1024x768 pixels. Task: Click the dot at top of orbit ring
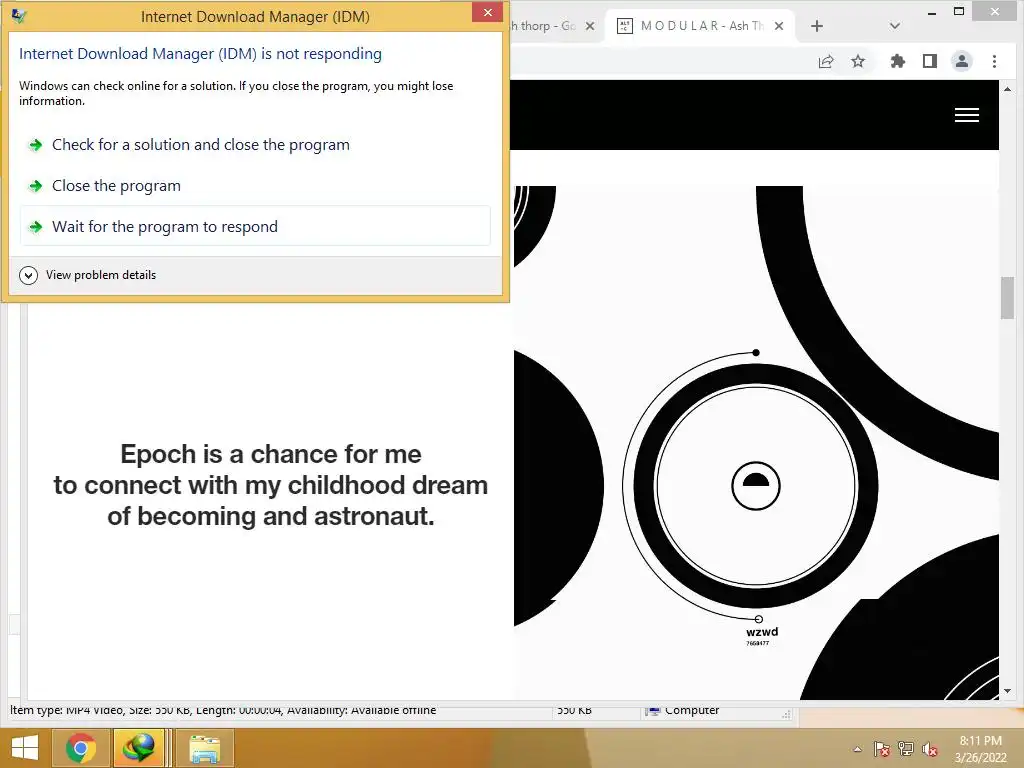pos(756,353)
